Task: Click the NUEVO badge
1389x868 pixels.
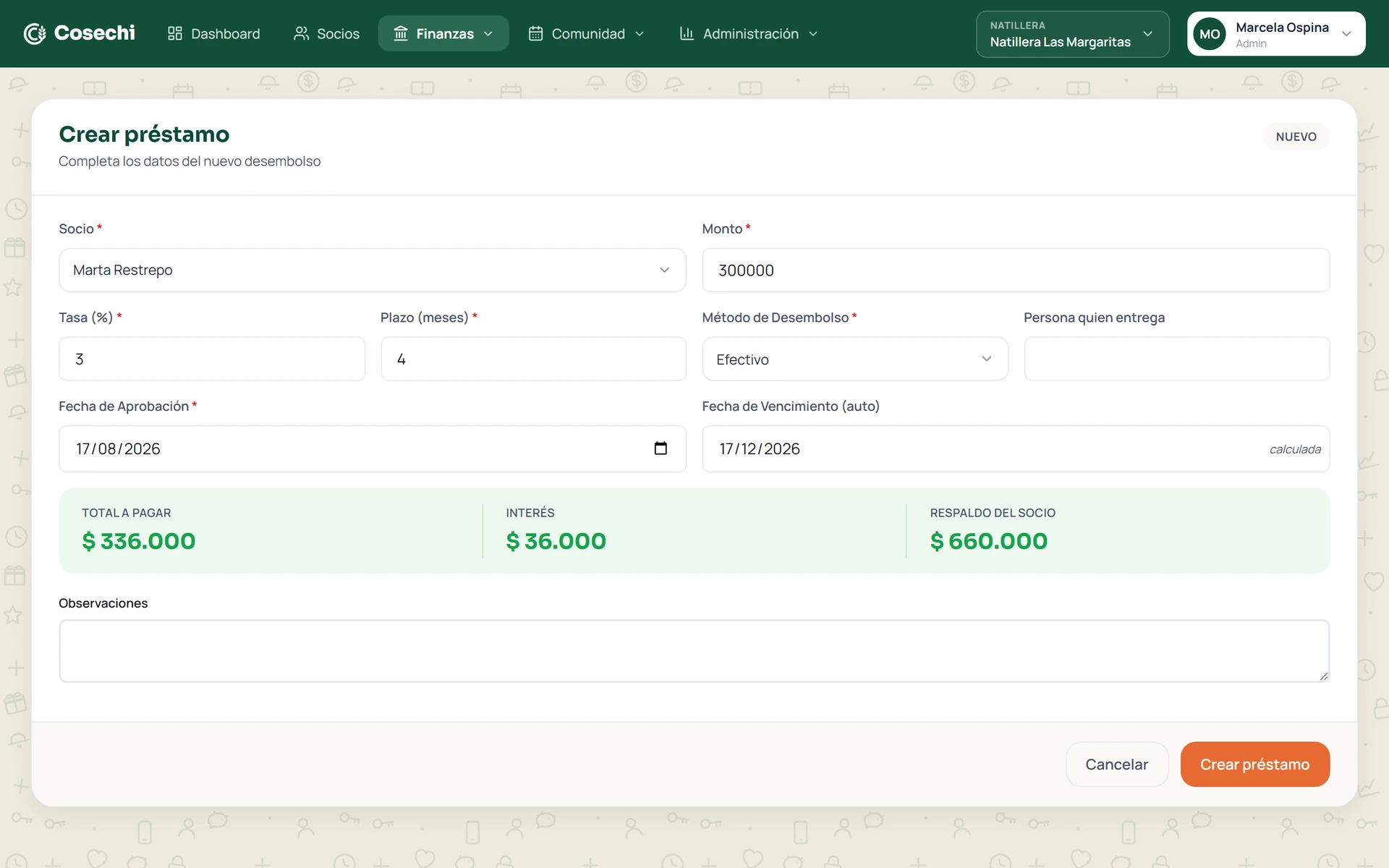Action: coord(1296,137)
